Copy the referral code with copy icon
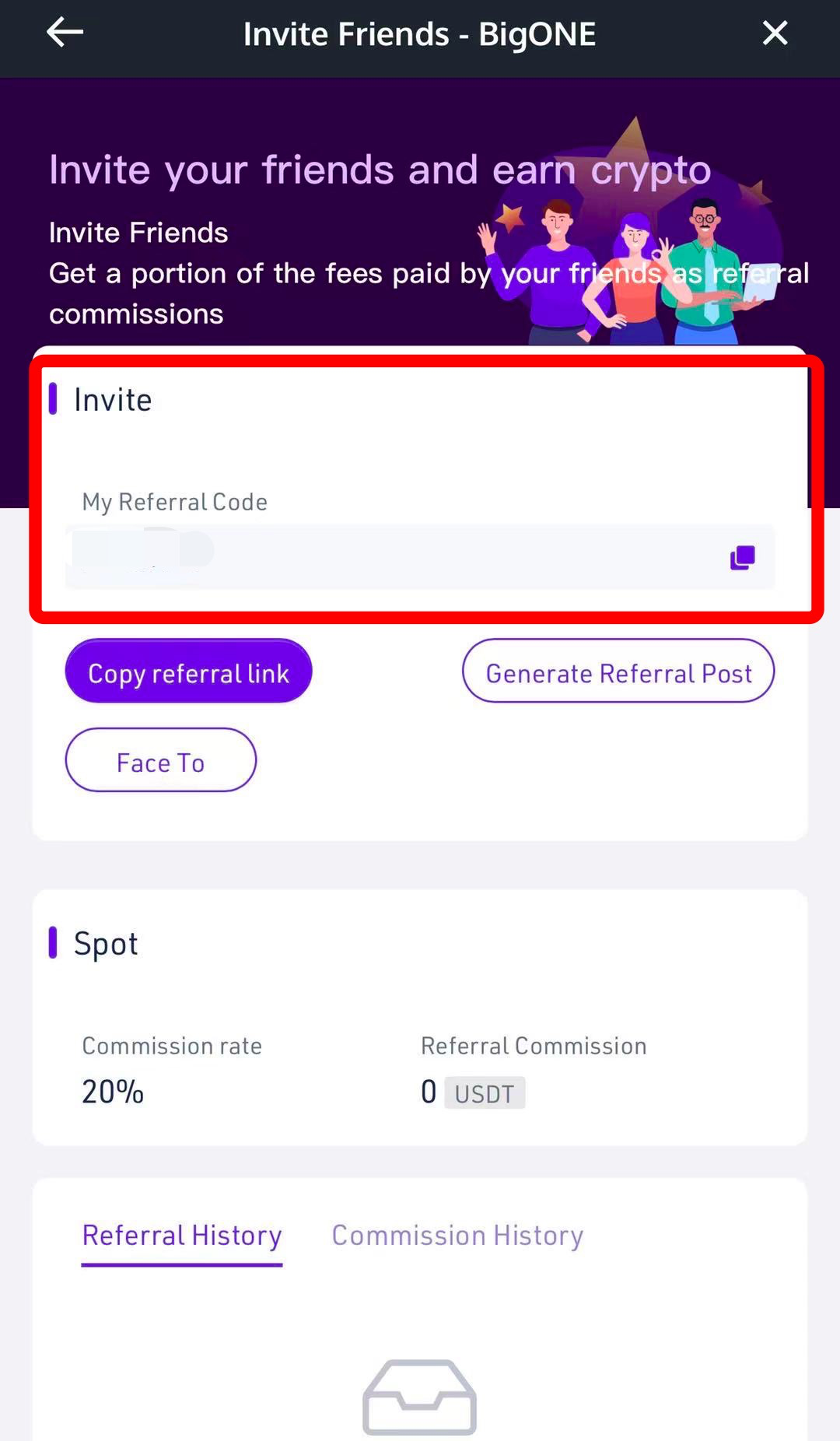Screen dimensions: 840x1441 742,557
